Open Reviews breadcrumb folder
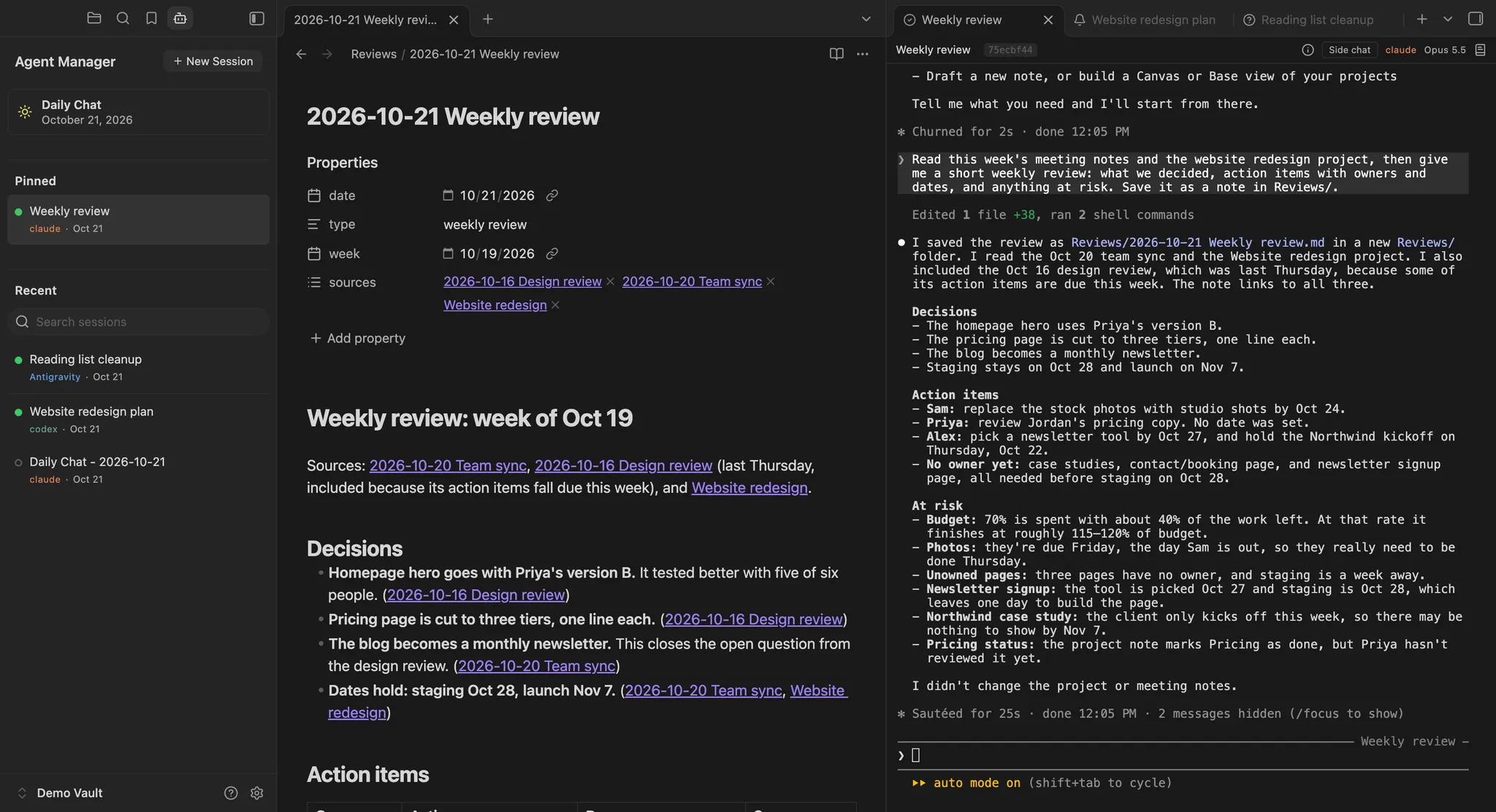 (x=373, y=54)
